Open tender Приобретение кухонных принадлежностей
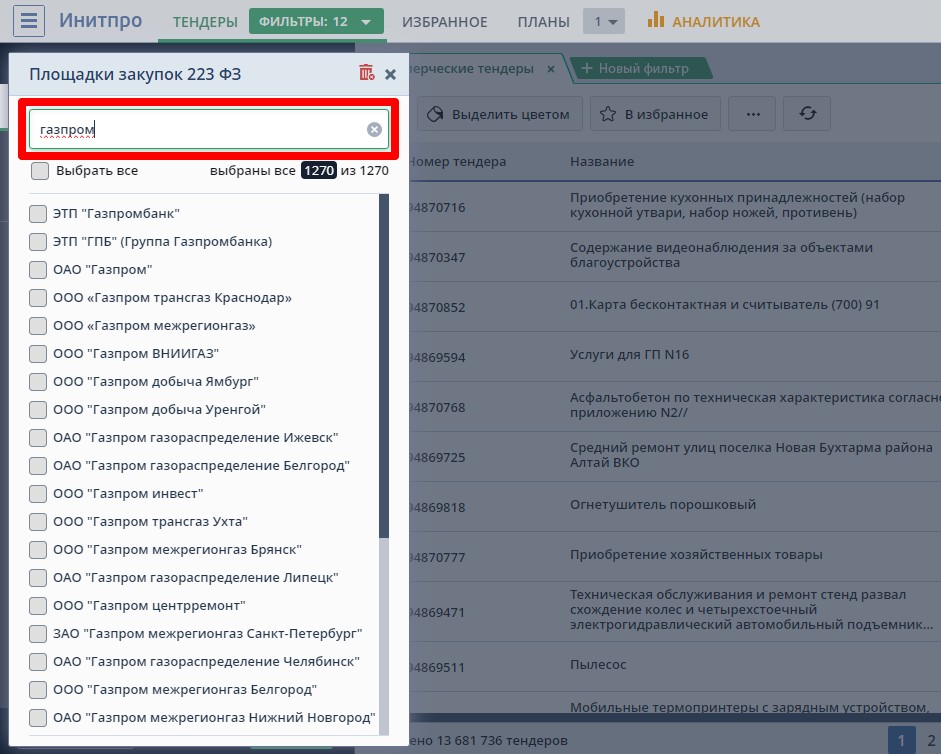941x754 pixels. coord(737,205)
